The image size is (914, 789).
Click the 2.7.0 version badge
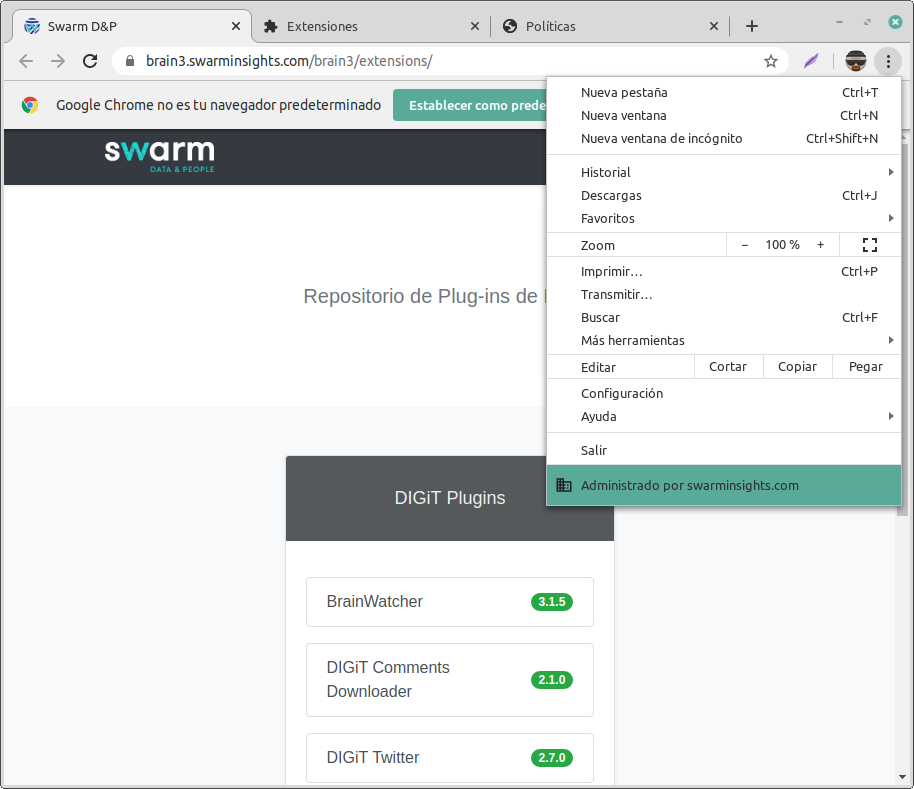tap(551, 758)
